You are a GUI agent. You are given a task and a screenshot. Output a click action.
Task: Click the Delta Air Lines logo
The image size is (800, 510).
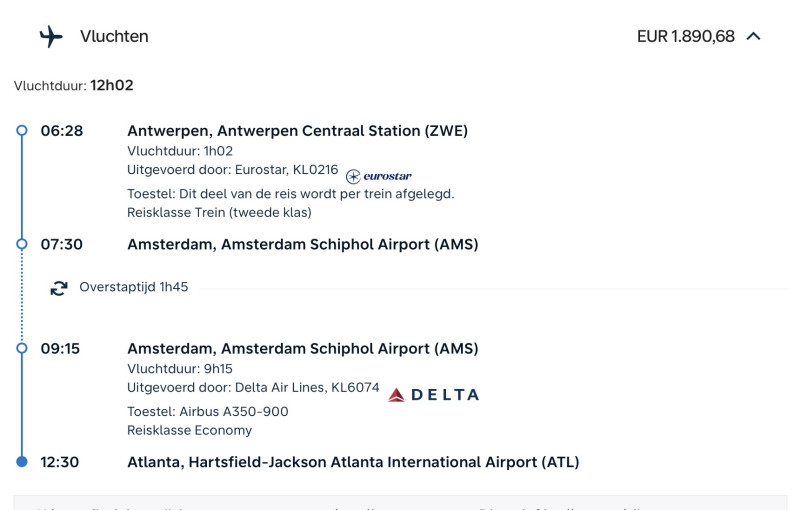[x=434, y=395]
